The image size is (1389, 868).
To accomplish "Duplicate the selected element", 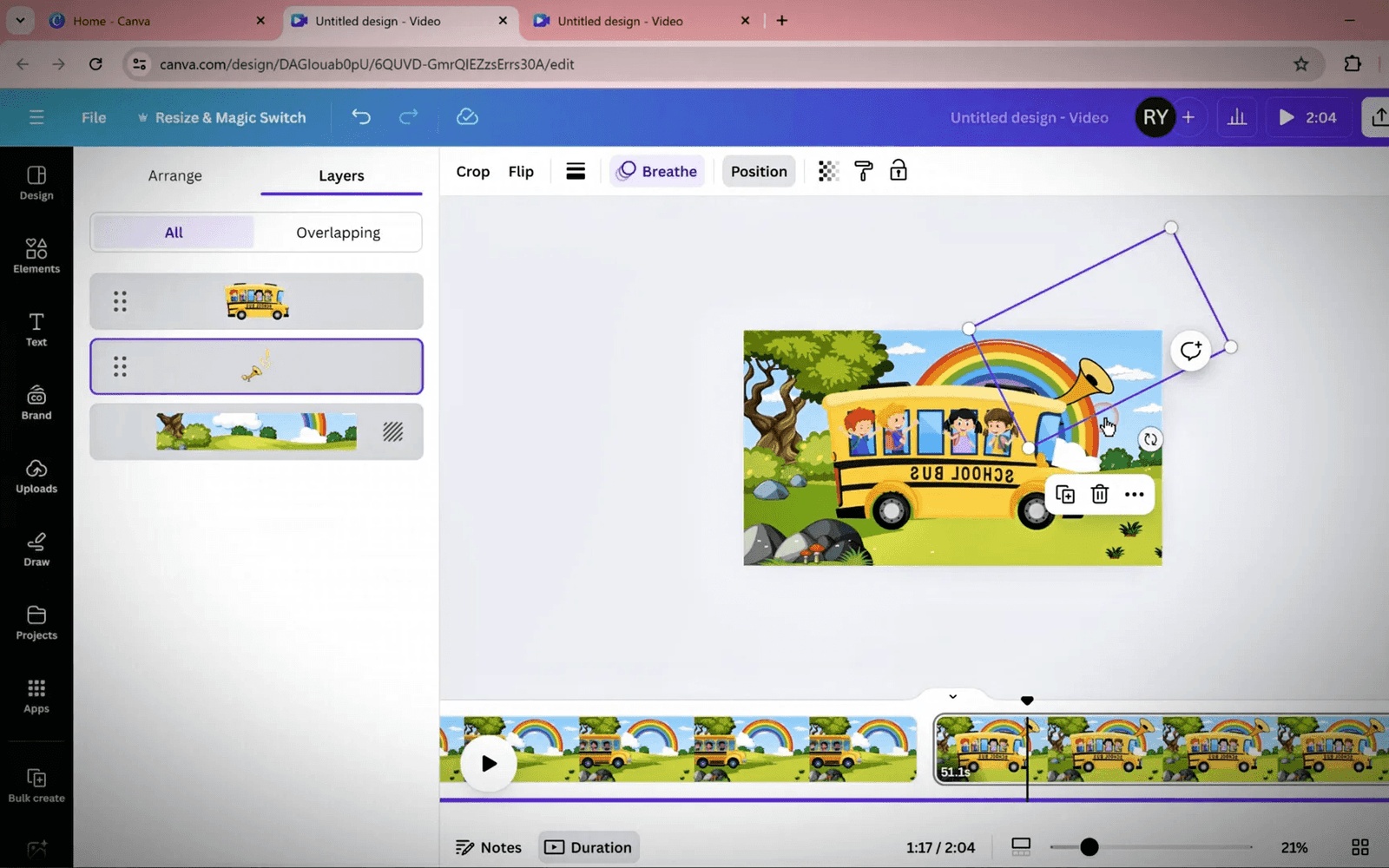I will tap(1065, 495).
